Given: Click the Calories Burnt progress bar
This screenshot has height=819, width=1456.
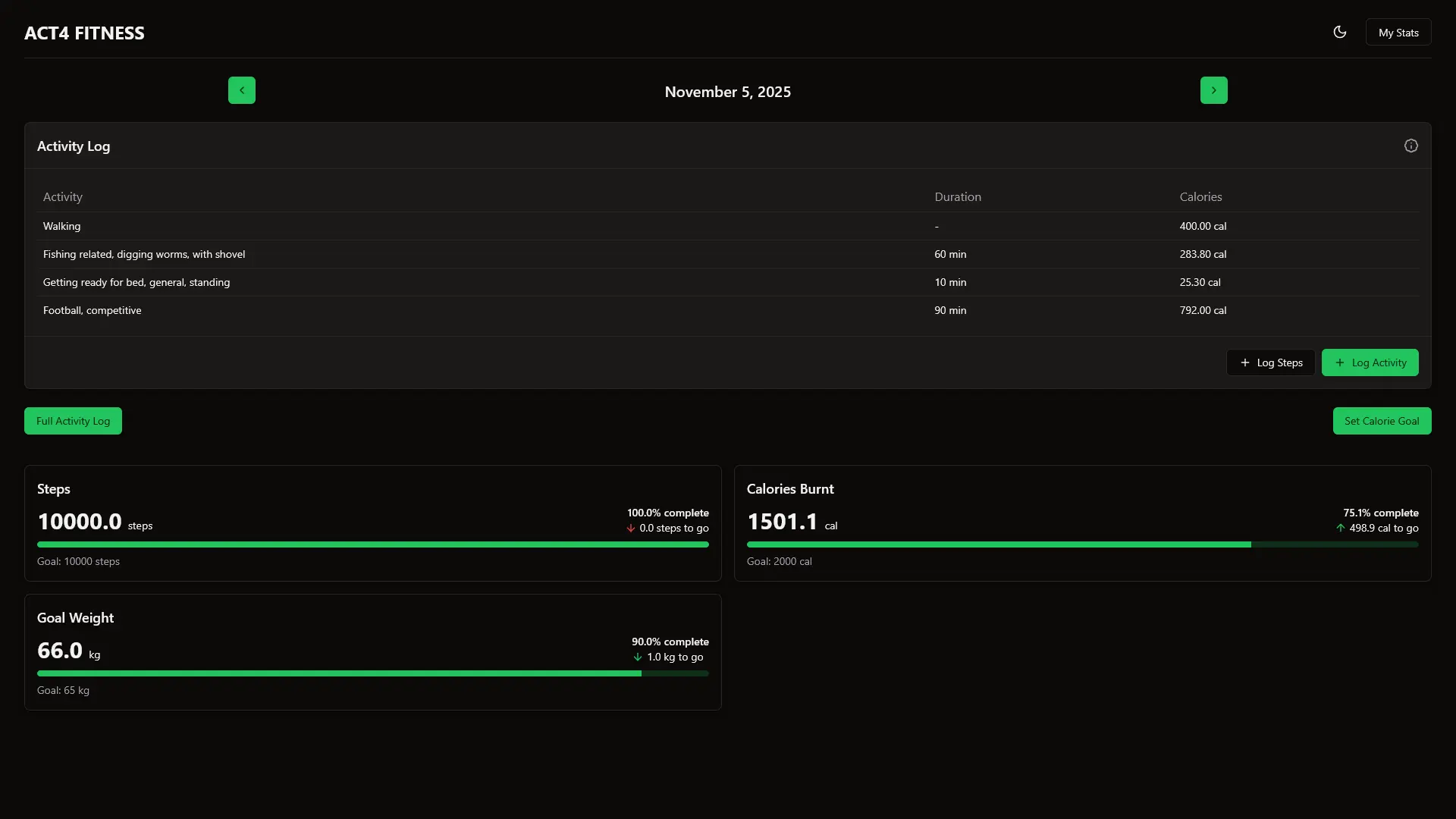Looking at the screenshot, I should pyautogui.click(x=1082, y=544).
